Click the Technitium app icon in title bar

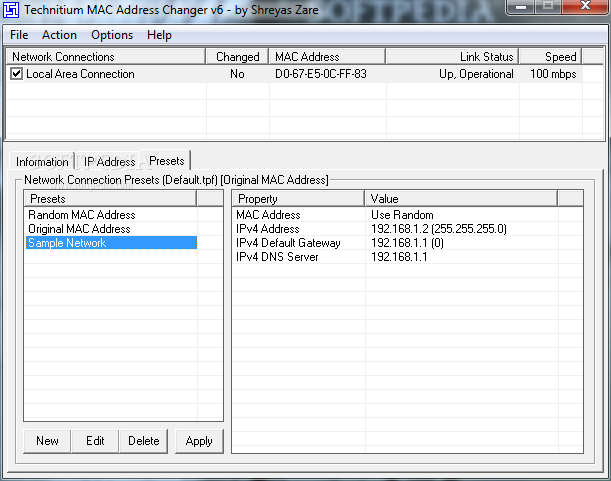[x=11, y=10]
